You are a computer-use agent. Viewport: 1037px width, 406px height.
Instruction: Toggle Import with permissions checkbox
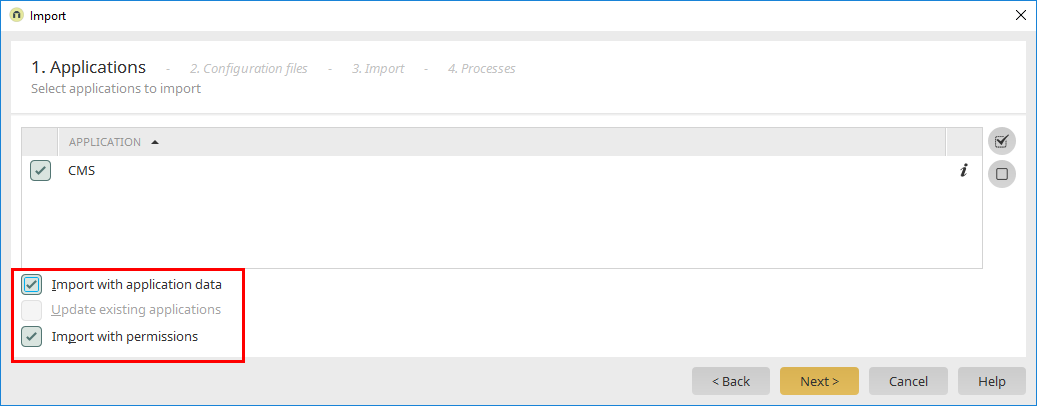tap(31, 336)
